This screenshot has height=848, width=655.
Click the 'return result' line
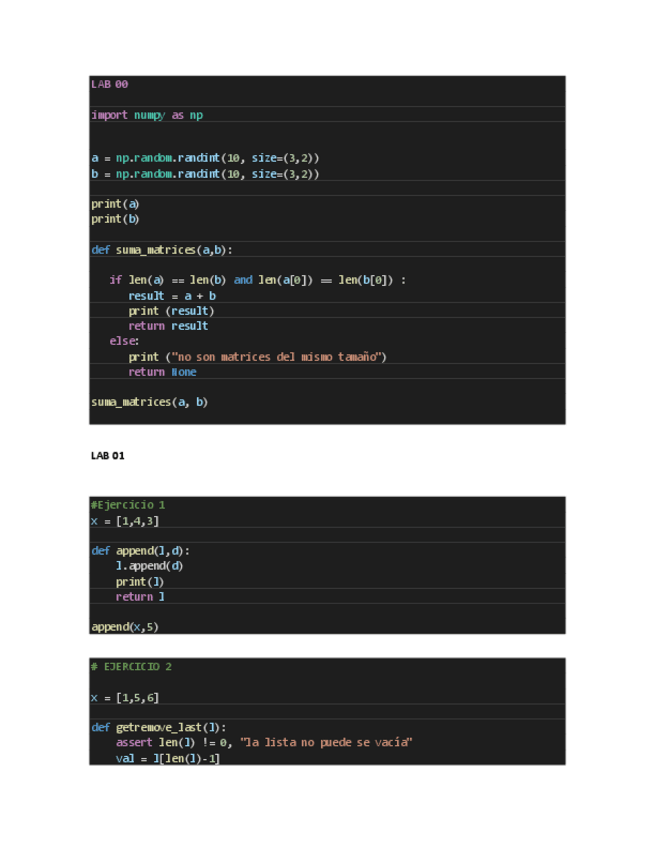click(168, 326)
